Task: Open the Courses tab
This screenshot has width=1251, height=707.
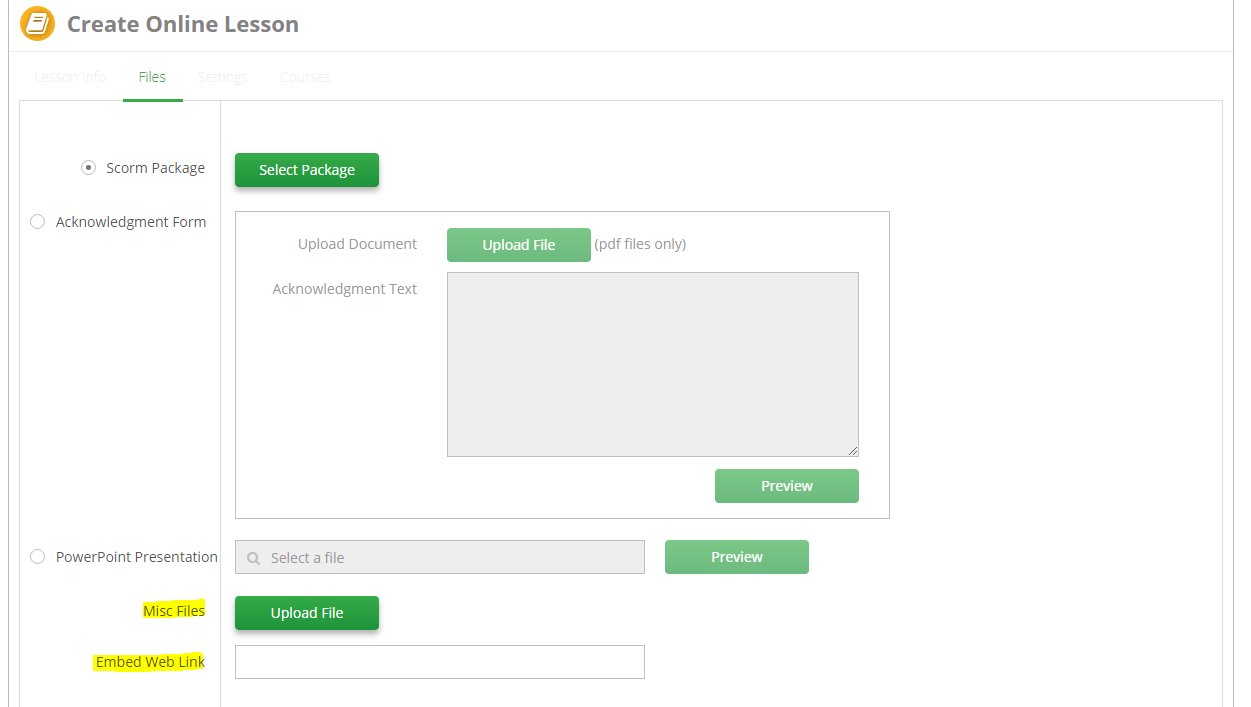Action: pyautogui.click(x=304, y=76)
